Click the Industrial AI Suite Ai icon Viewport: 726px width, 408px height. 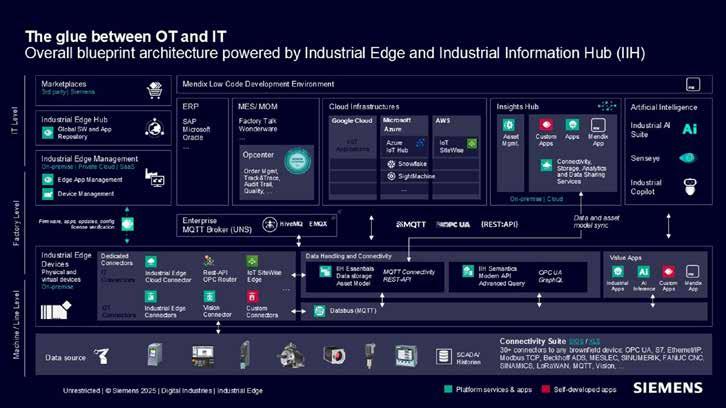pos(689,129)
